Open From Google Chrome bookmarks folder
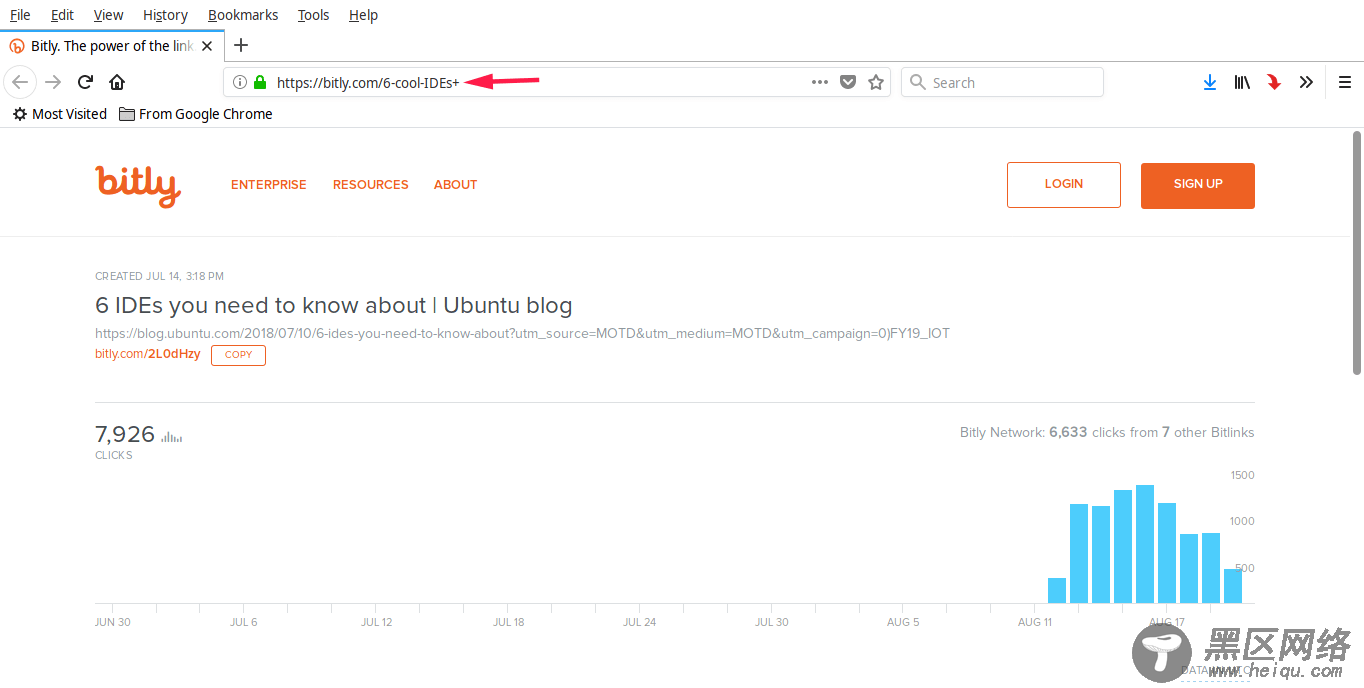Screen dimensions: 1364x688 click(x=195, y=114)
